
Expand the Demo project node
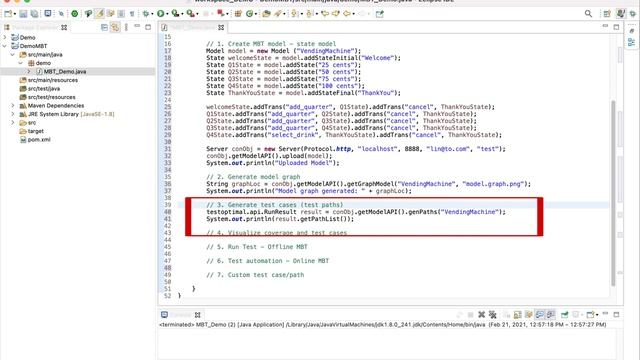[5, 37]
